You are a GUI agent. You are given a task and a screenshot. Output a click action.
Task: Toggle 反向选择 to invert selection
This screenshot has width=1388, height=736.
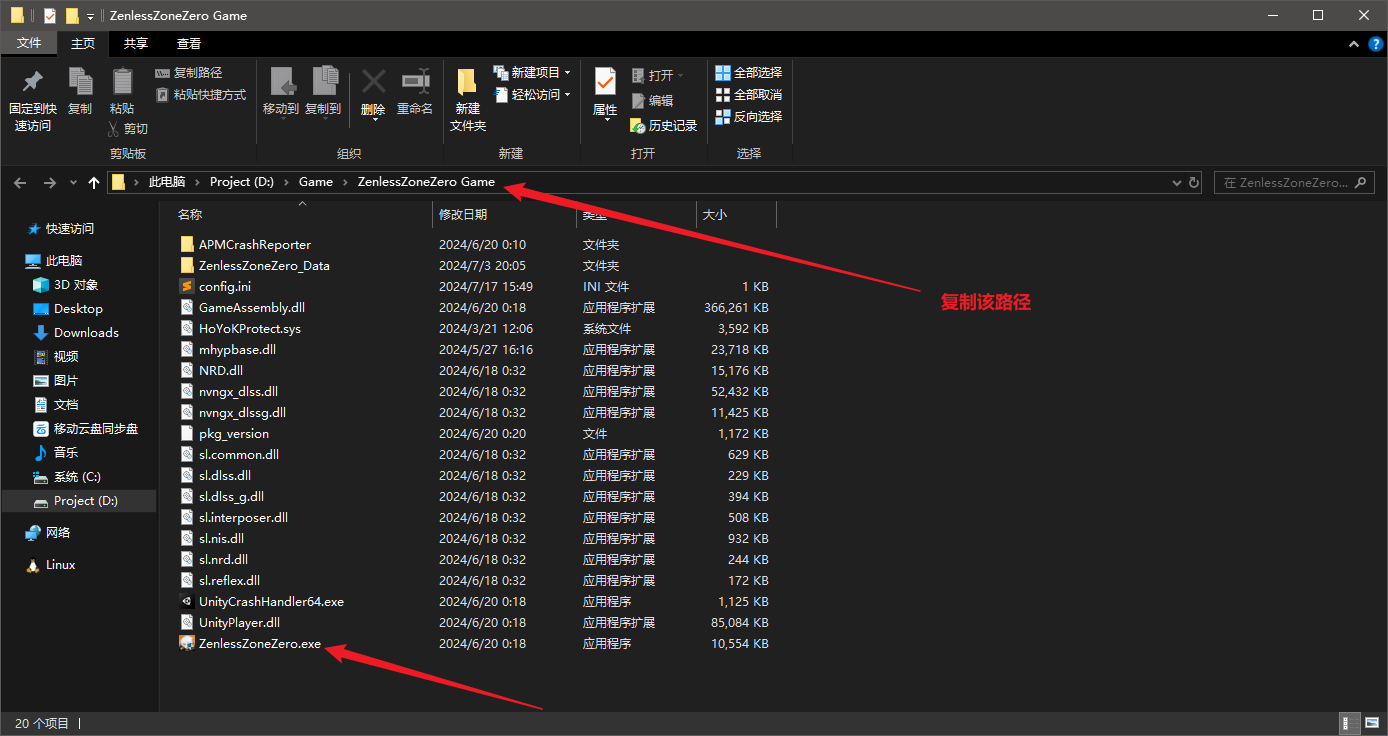pos(748,116)
